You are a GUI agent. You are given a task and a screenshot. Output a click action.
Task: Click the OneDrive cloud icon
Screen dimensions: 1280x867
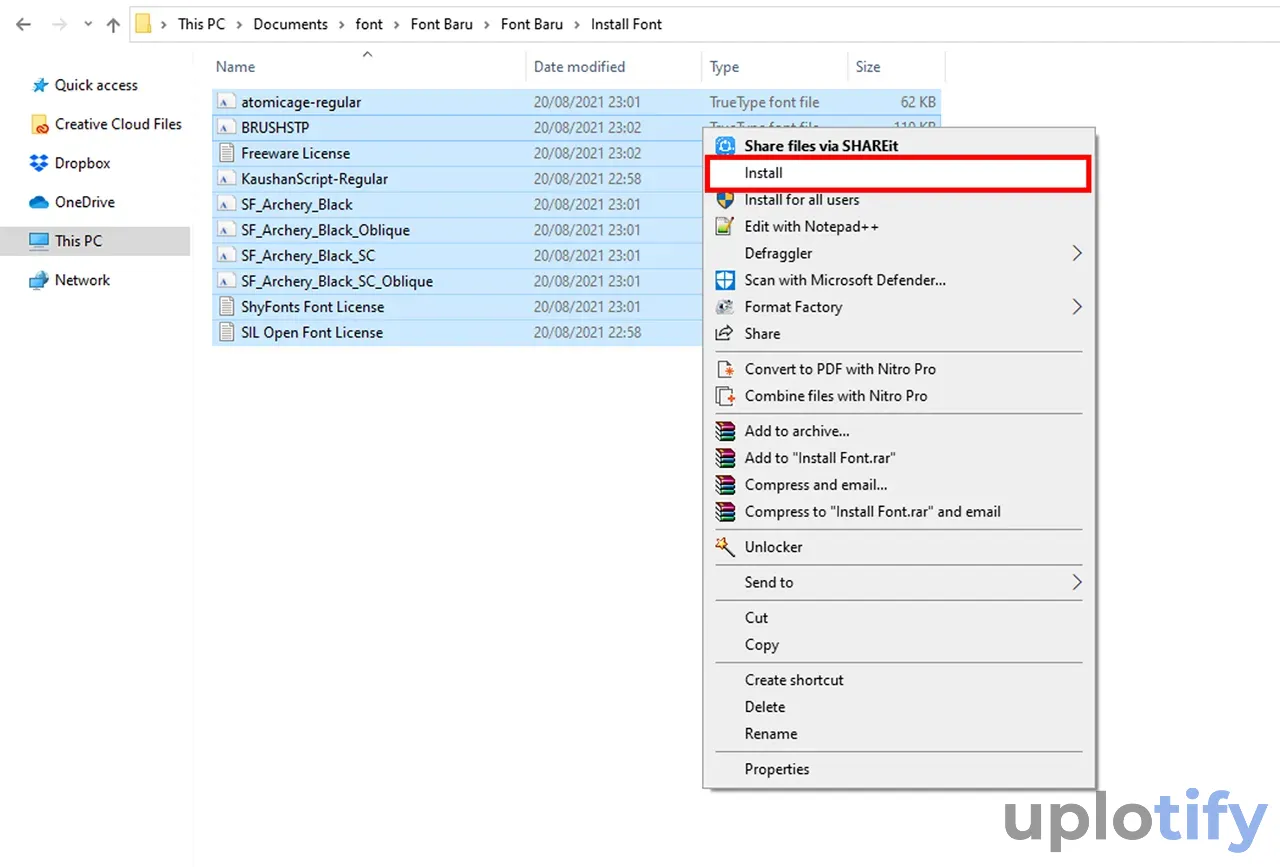click(39, 202)
